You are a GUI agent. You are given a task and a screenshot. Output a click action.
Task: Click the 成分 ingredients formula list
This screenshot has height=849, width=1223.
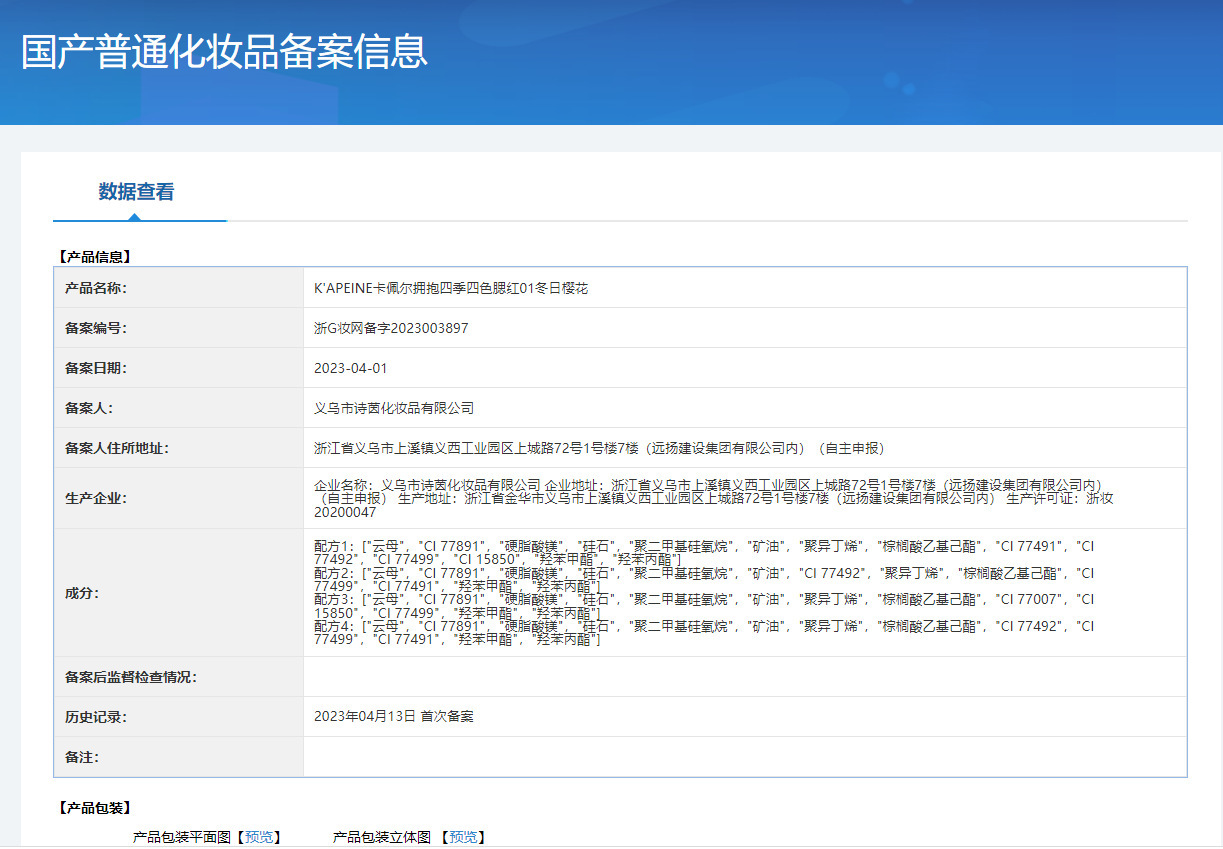[x=704, y=592]
